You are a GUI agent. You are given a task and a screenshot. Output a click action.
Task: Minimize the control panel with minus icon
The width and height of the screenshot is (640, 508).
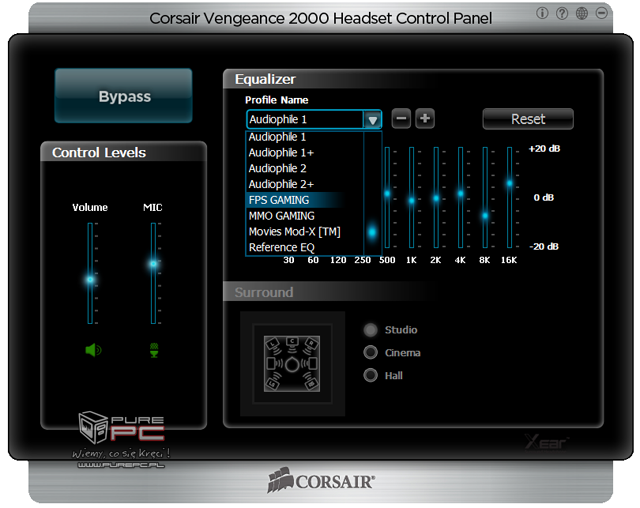pos(601,13)
